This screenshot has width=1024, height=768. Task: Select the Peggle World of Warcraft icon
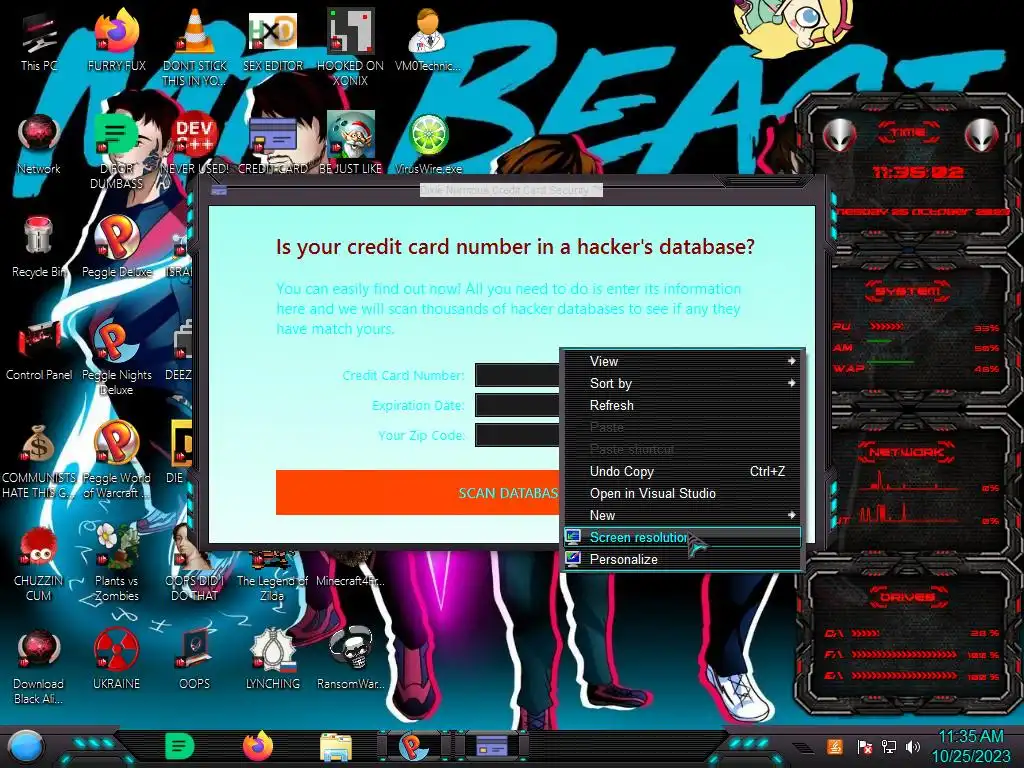(x=117, y=460)
